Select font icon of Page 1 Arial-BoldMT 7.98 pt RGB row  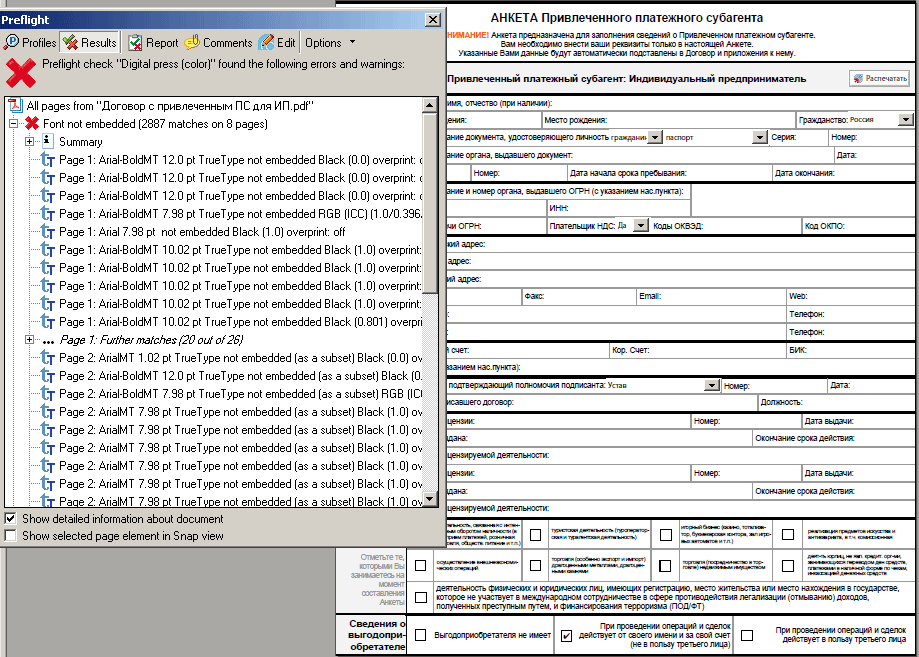[48, 214]
